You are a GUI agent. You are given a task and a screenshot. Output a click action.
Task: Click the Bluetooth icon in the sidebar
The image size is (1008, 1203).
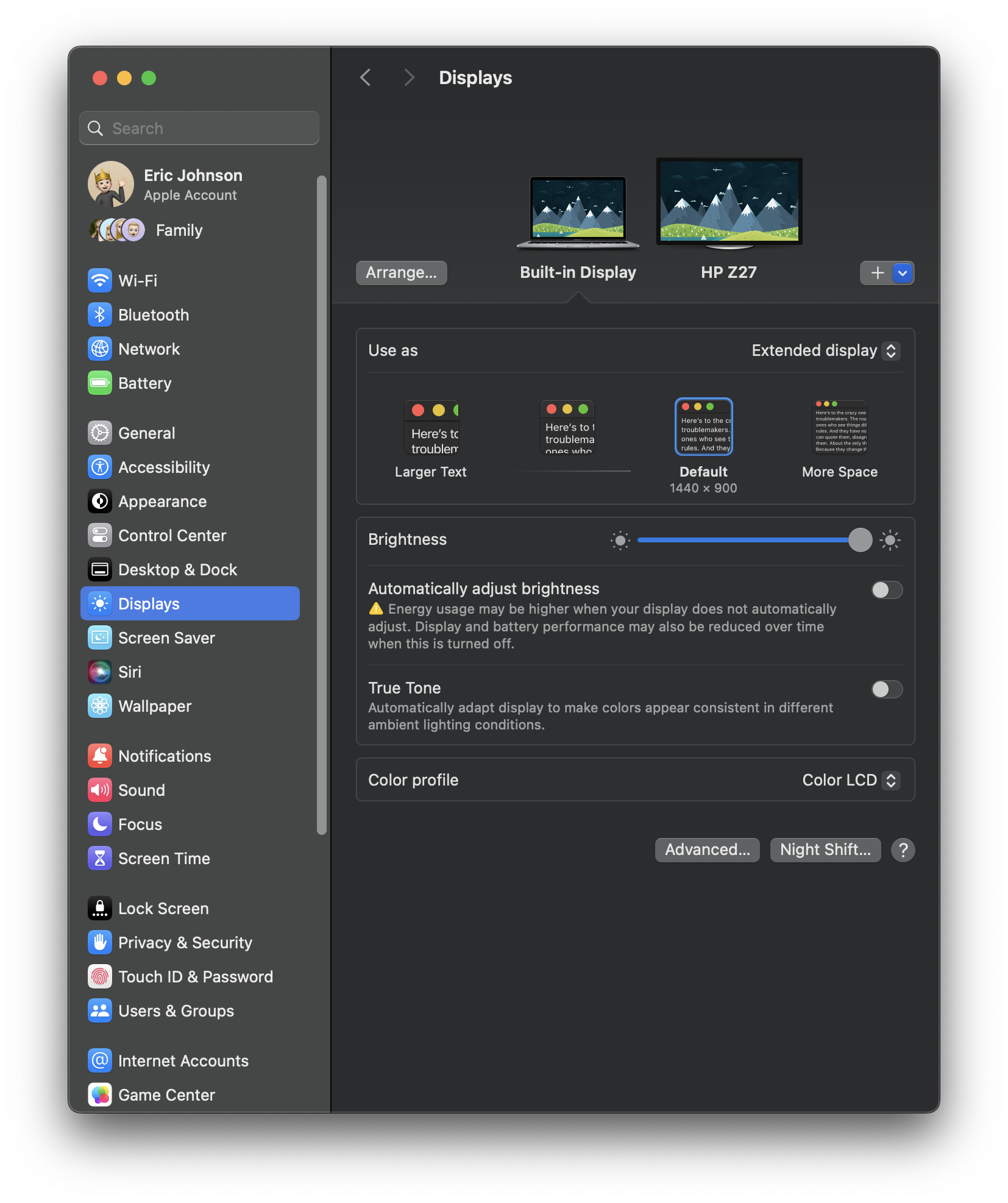(100, 315)
